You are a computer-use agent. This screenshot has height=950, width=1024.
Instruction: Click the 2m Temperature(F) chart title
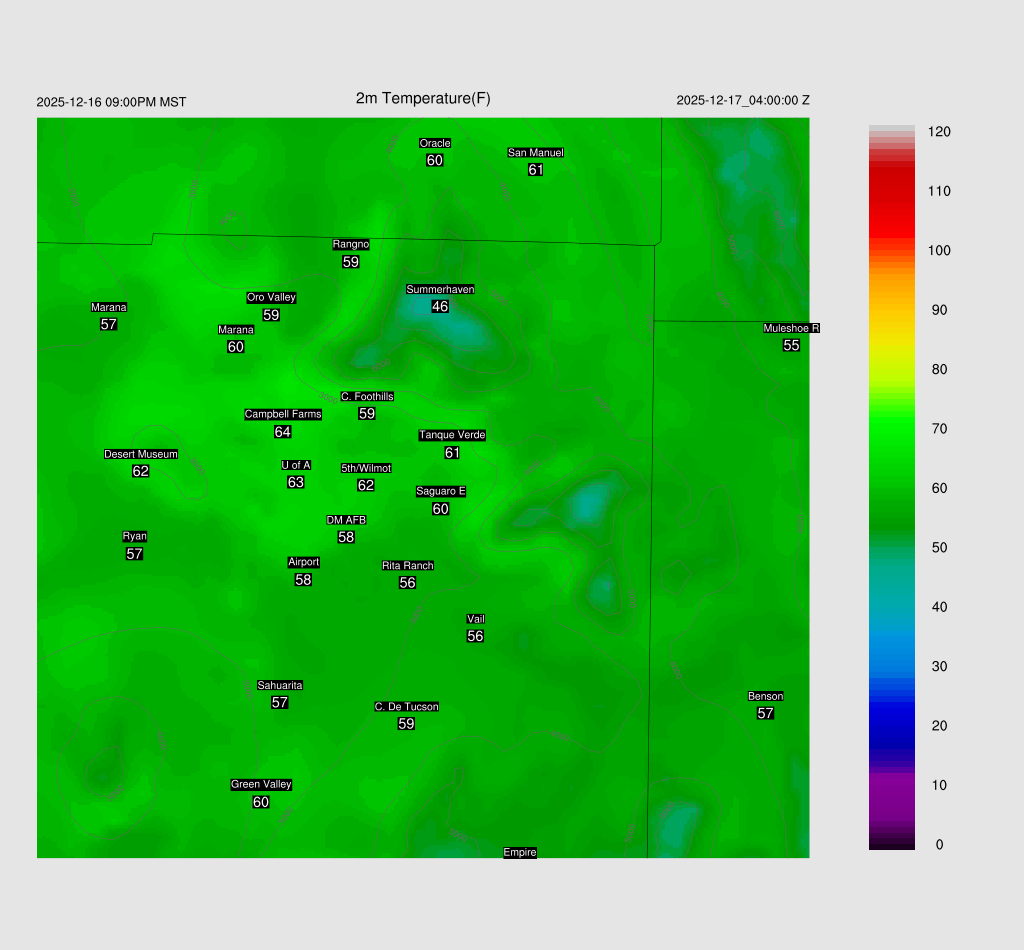pos(423,98)
